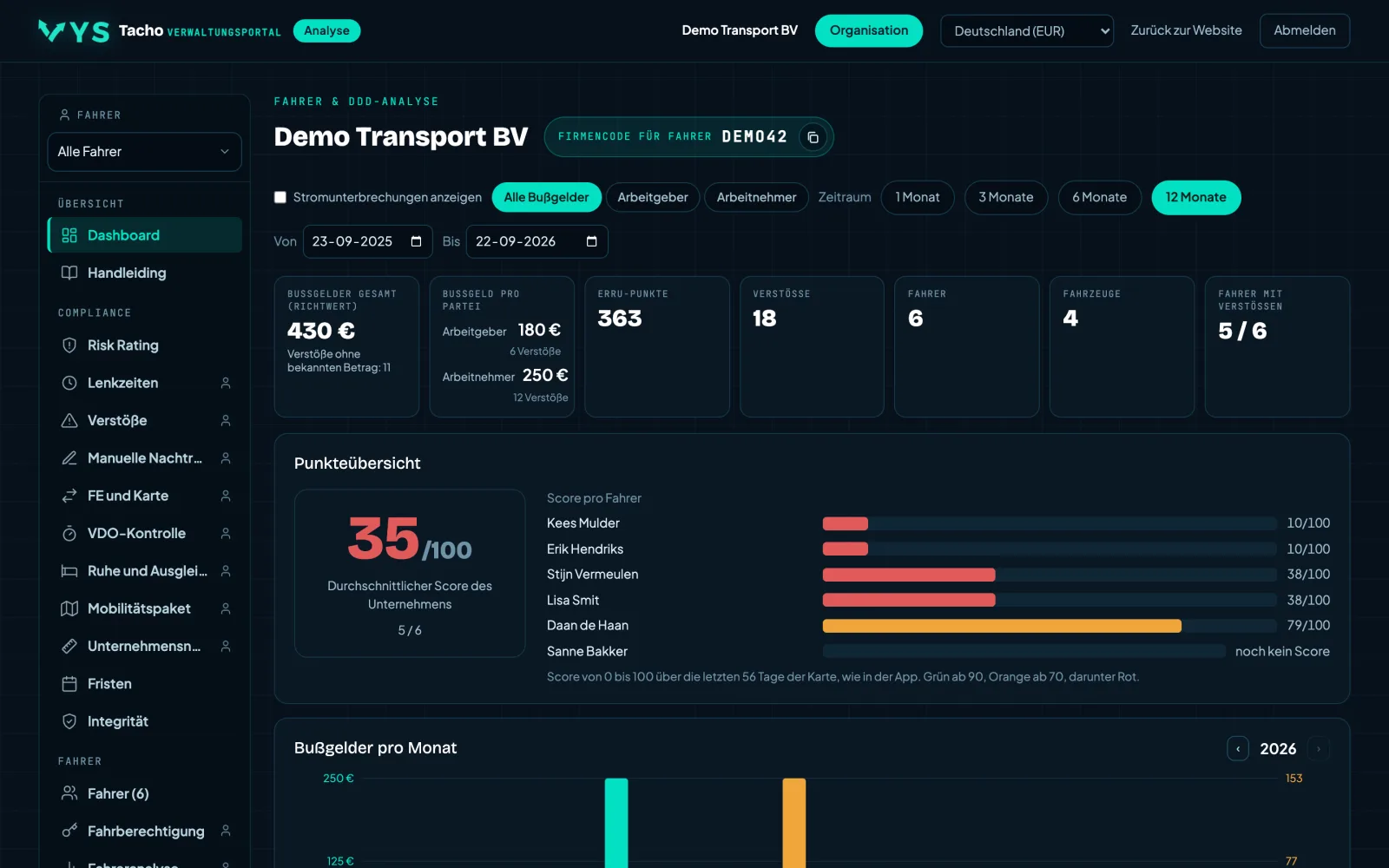Screen dimensions: 1389x868
Task: Click the Fristen calendar icon
Action: (69, 684)
